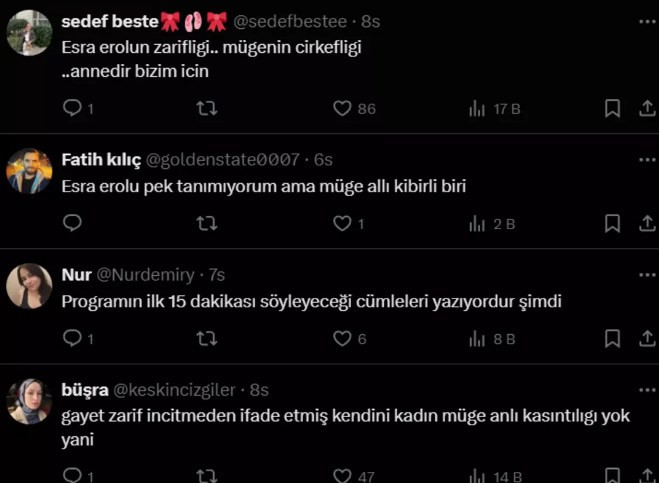
Task: Bookmark sedef beste's tweet
Action: coord(612,108)
